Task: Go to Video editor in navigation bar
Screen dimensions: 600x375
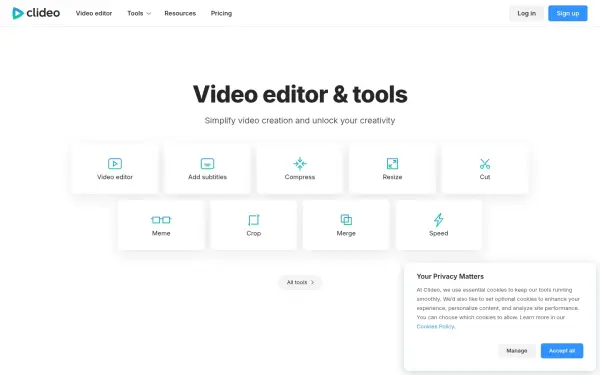Action: pyautogui.click(x=94, y=13)
